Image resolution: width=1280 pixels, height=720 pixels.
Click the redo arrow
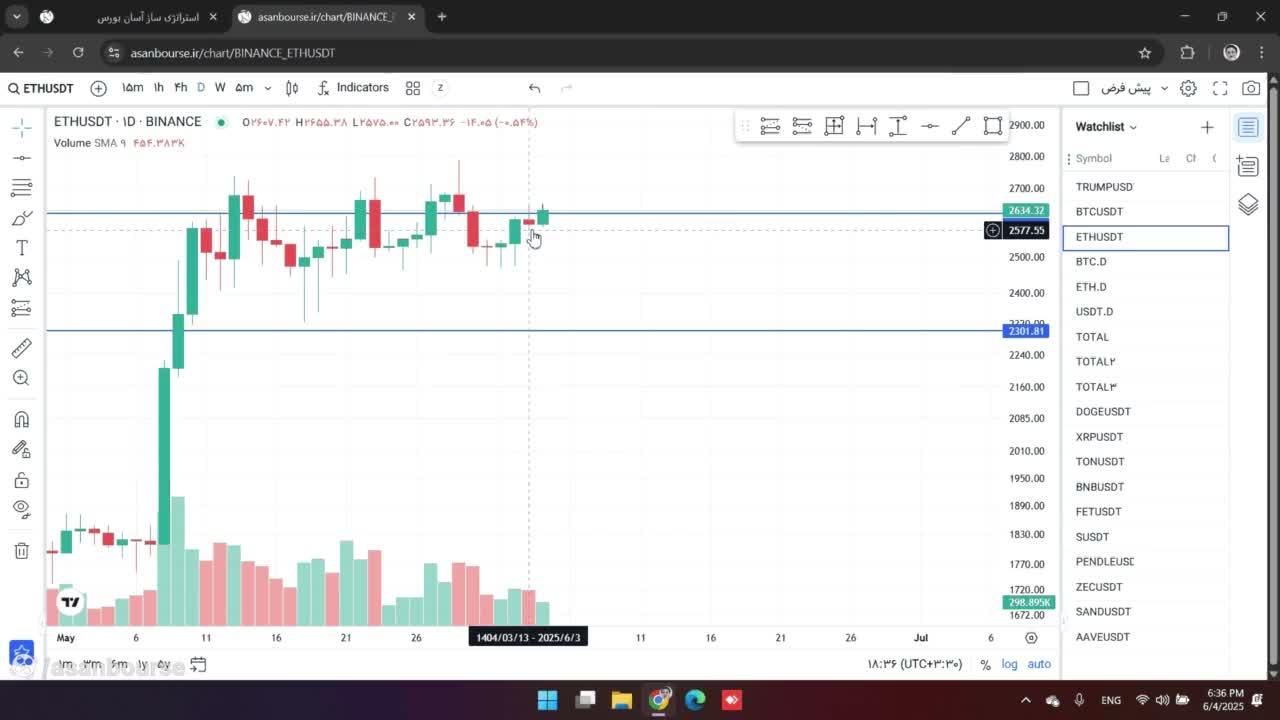566,88
